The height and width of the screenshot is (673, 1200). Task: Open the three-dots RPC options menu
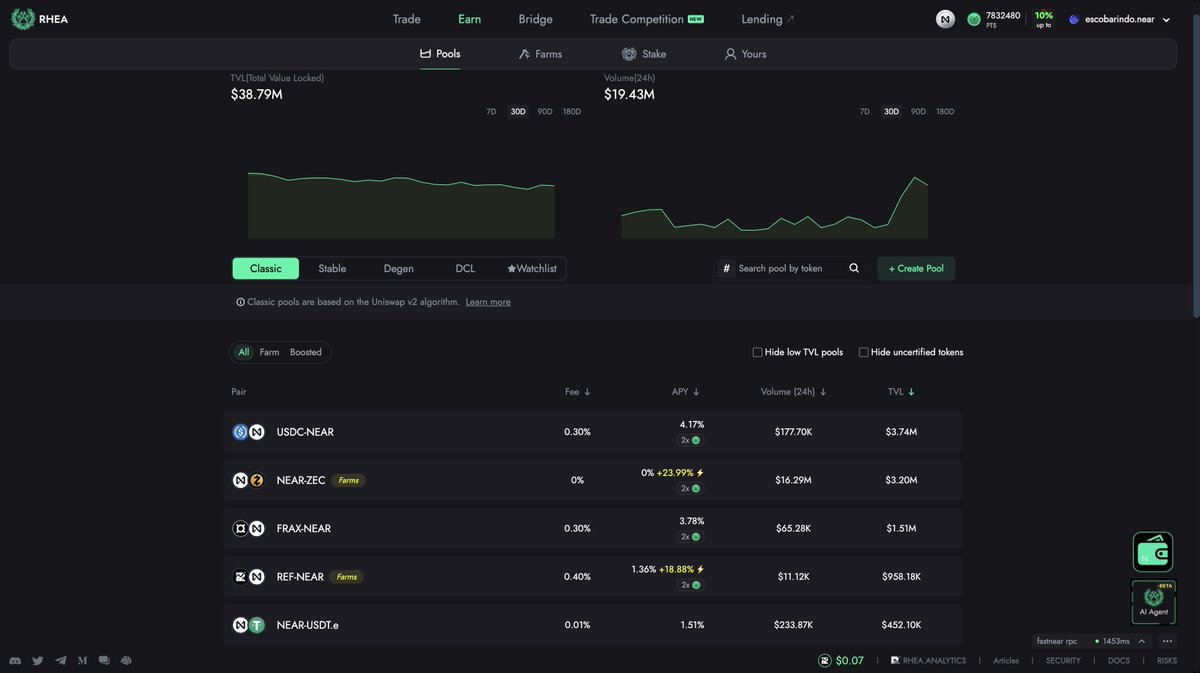[1167, 641]
